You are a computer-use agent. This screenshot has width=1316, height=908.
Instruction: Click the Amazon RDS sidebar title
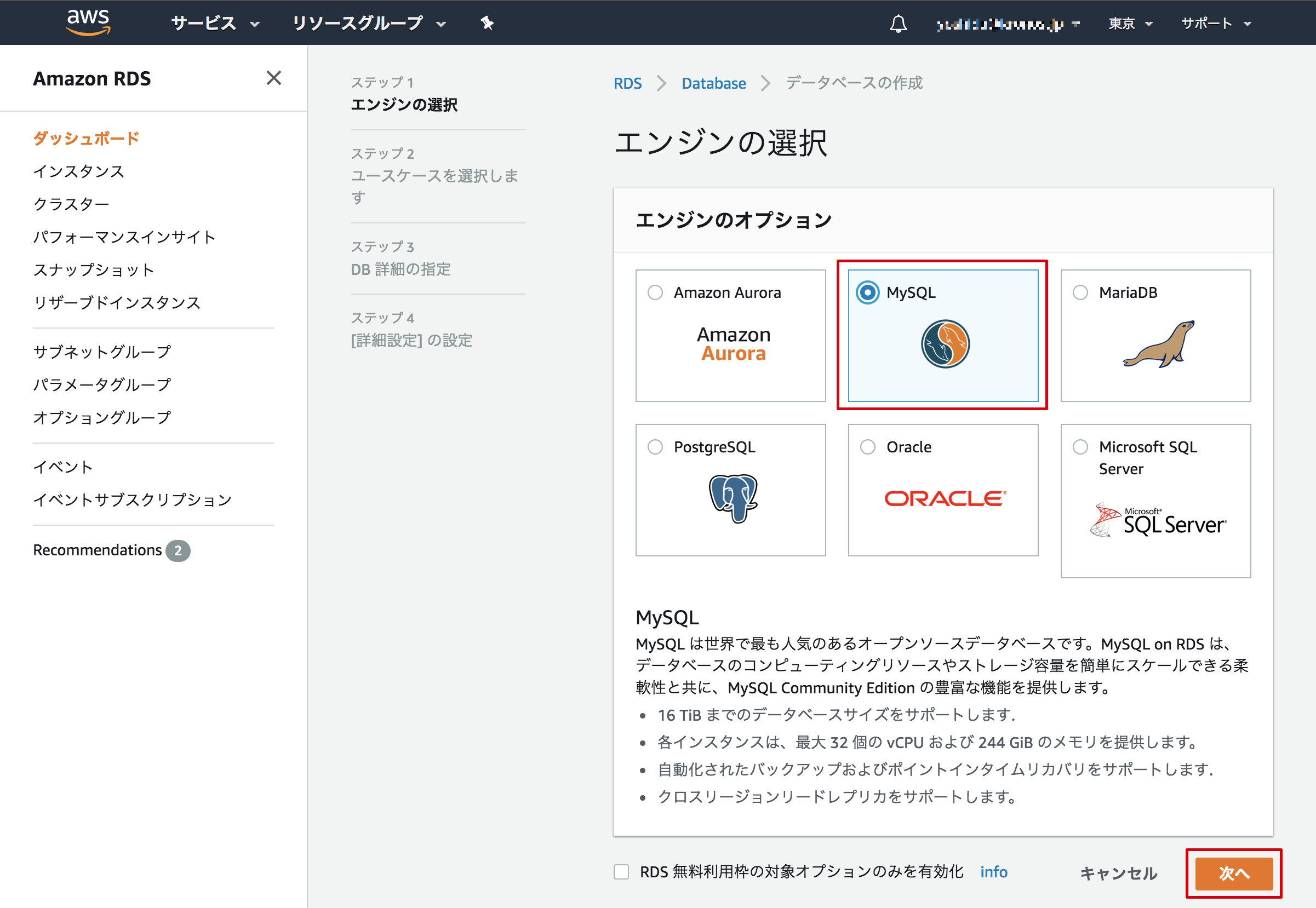(x=91, y=78)
